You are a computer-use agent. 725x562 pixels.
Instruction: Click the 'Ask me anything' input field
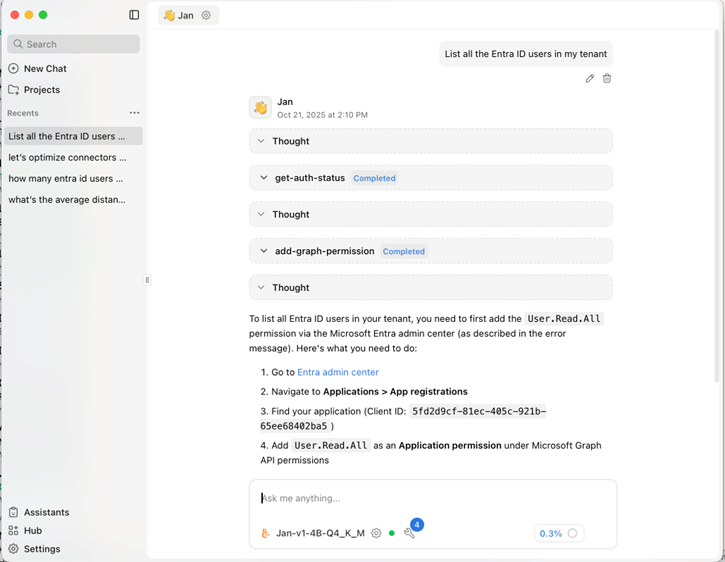pyautogui.click(x=432, y=498)
